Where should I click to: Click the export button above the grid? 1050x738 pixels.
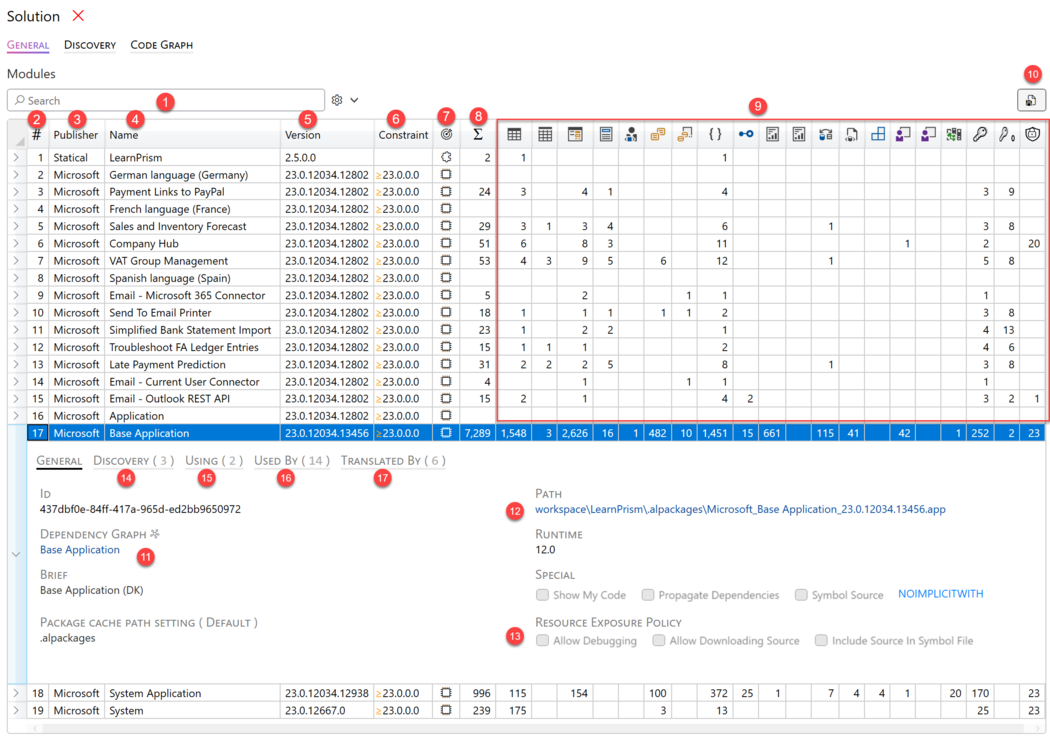click(x=1031, y=100)
